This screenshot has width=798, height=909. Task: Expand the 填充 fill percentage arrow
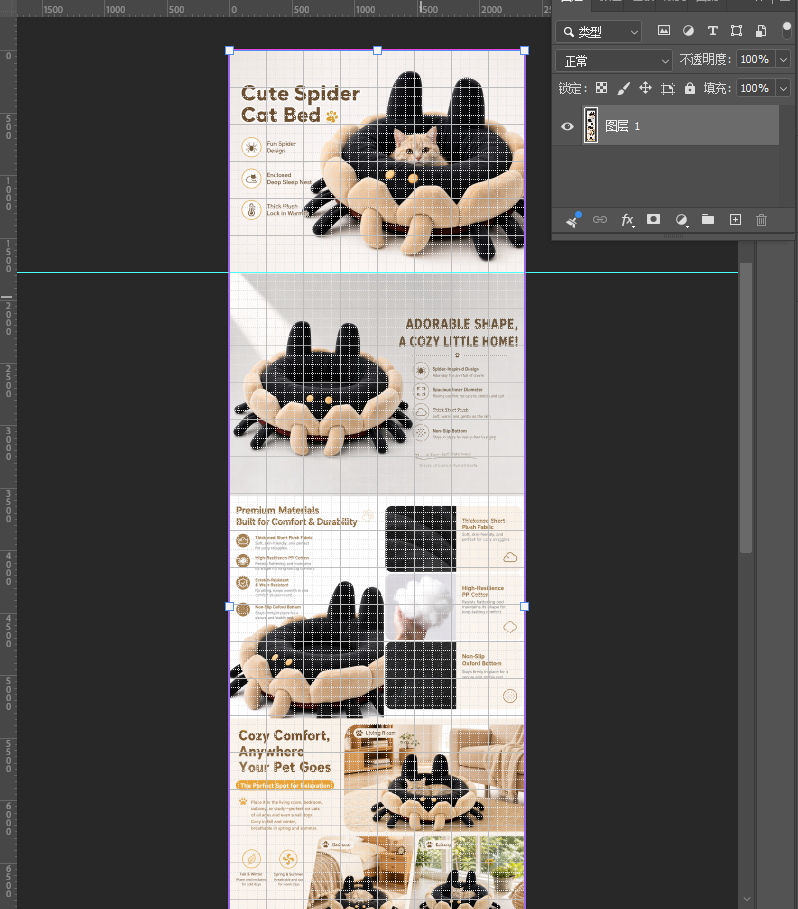coord(783,88)
